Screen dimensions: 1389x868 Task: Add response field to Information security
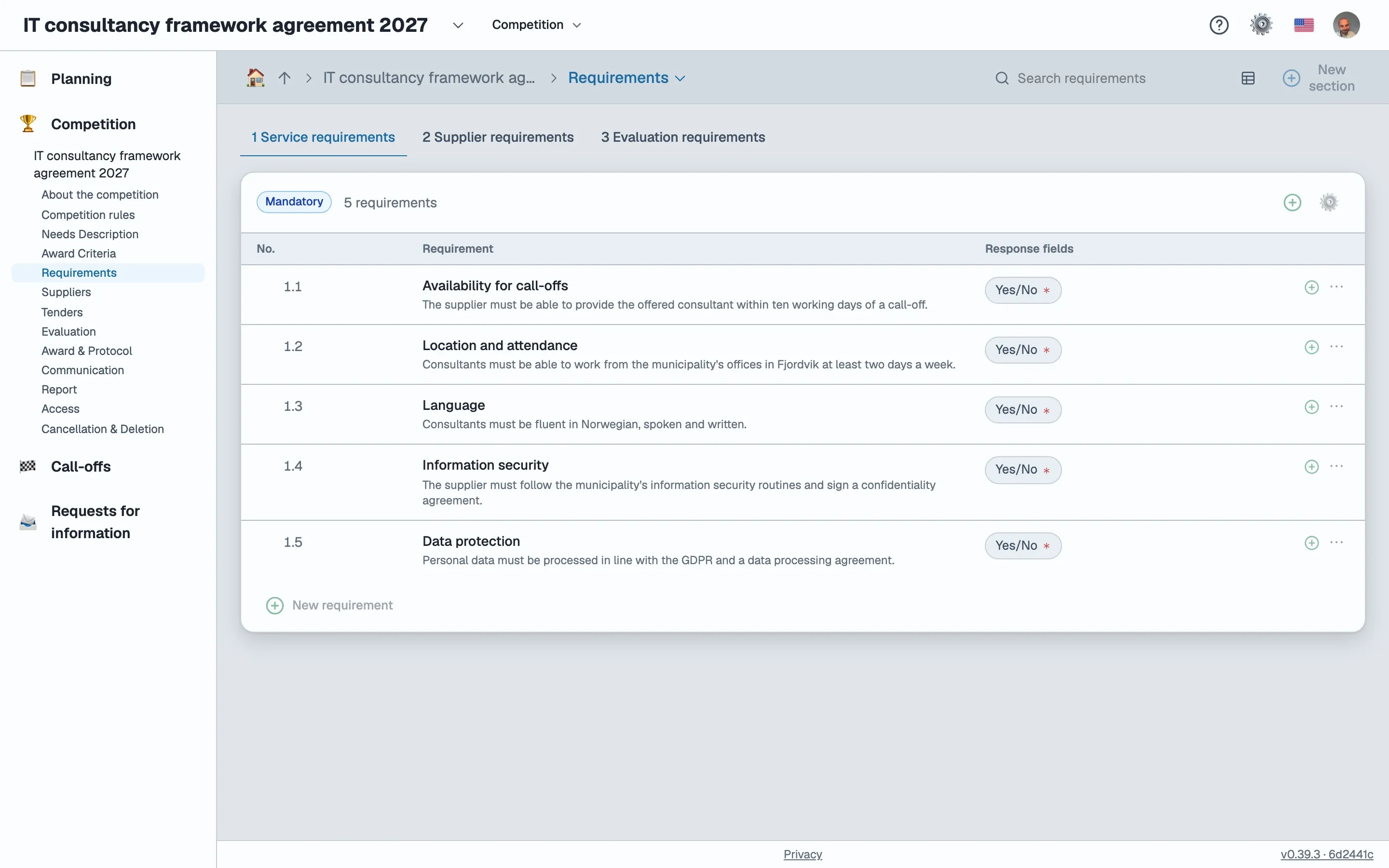(1311, 466)
